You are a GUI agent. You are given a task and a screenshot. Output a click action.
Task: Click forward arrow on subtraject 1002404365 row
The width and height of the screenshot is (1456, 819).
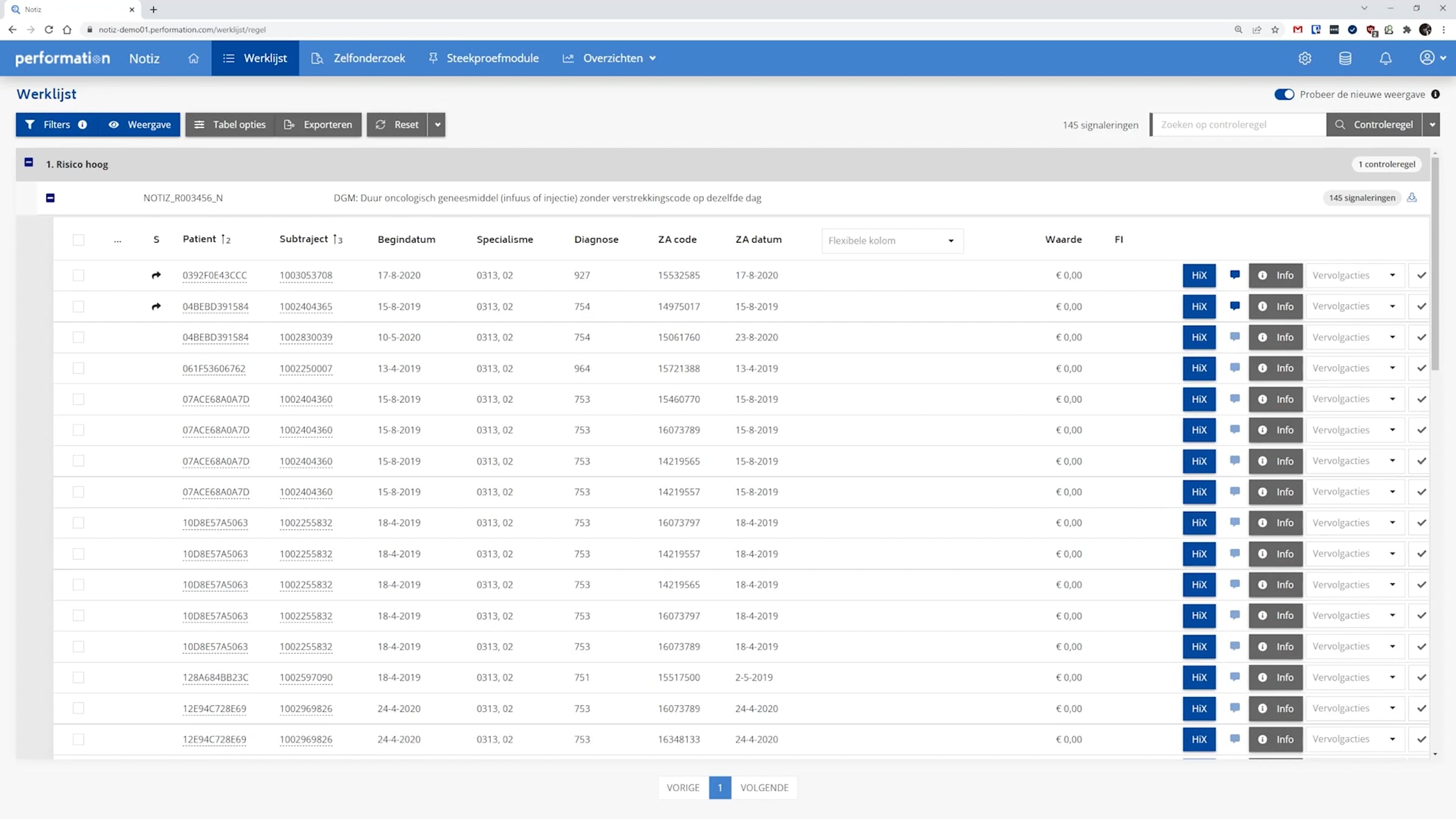coord(156,306)
